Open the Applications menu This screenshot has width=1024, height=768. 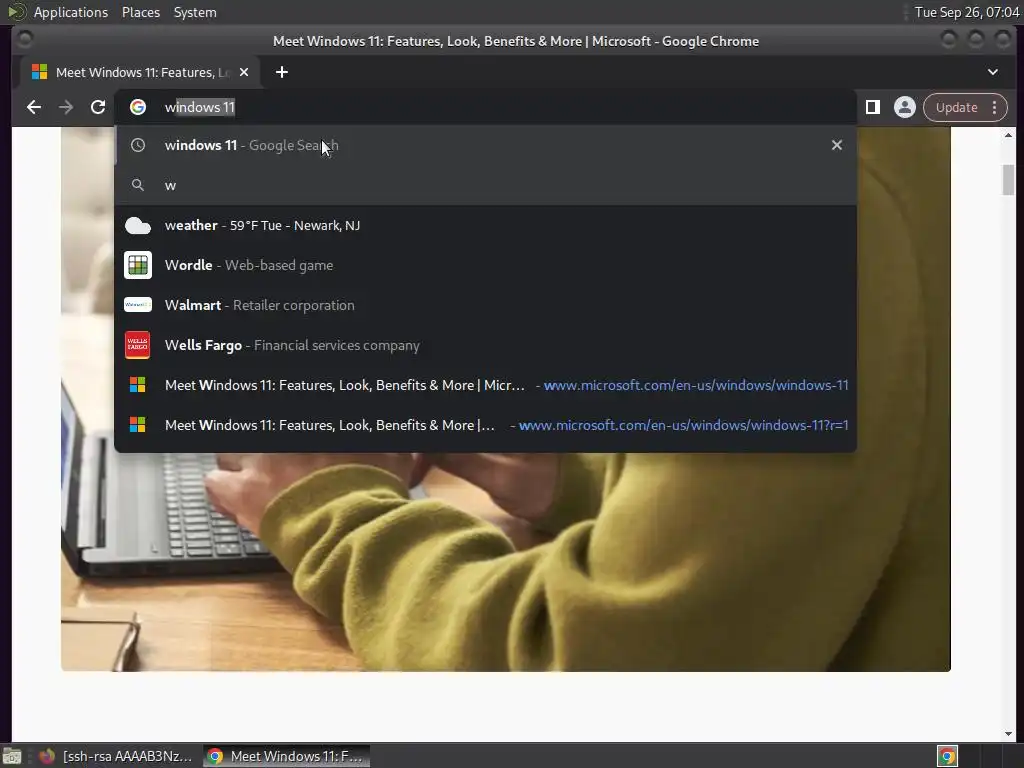[x=71, y=12]
